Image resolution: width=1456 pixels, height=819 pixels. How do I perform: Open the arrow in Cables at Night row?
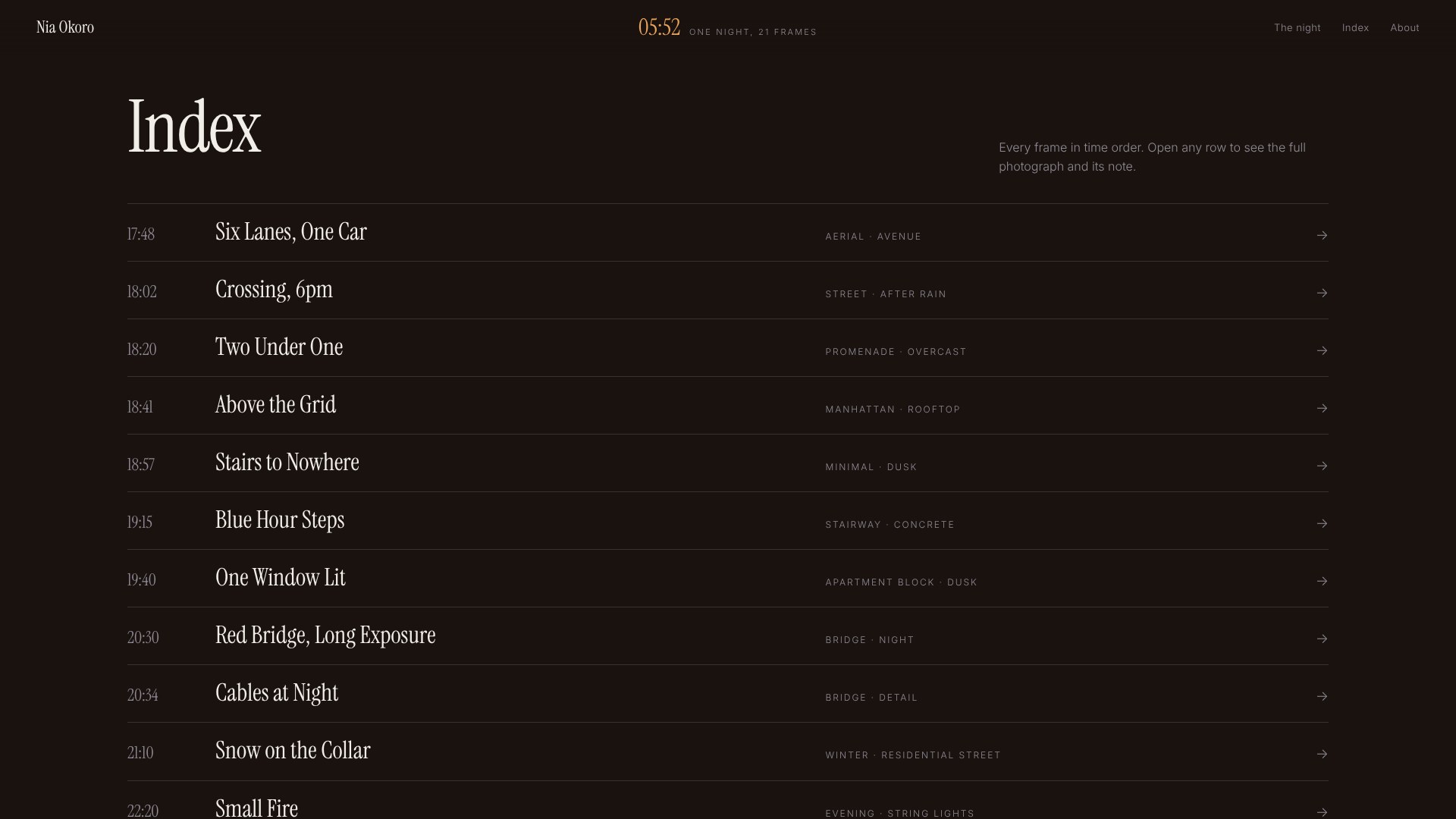[1322, 696]
